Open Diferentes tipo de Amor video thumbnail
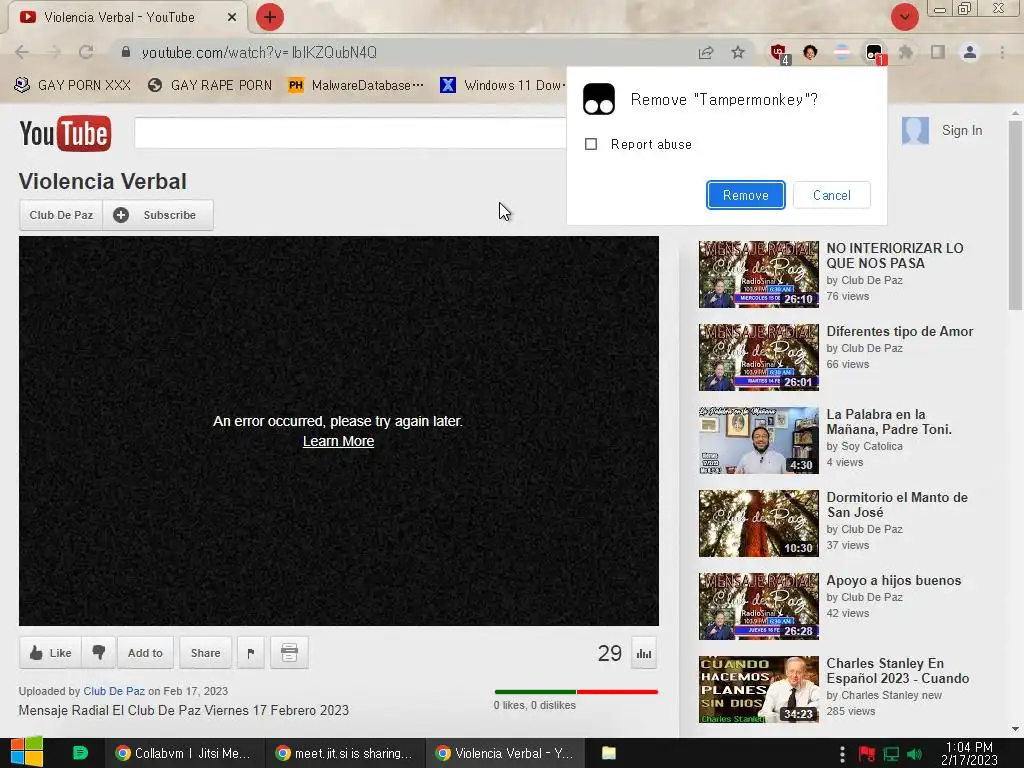This screenshot has width=1024, height=768. pyautogui.click(x=758, y=357)
